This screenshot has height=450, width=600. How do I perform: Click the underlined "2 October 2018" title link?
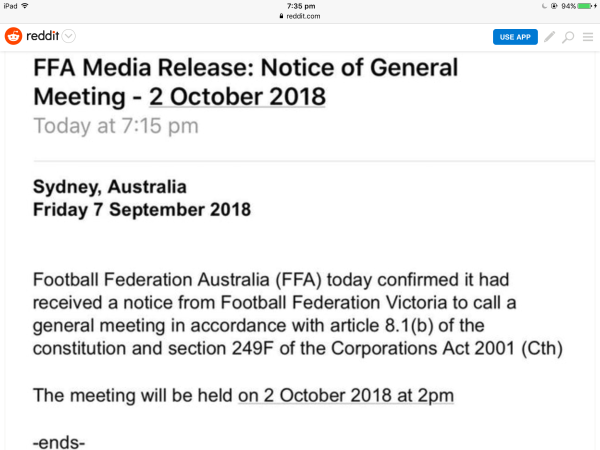pyautogui.click(x=237, y=96)
